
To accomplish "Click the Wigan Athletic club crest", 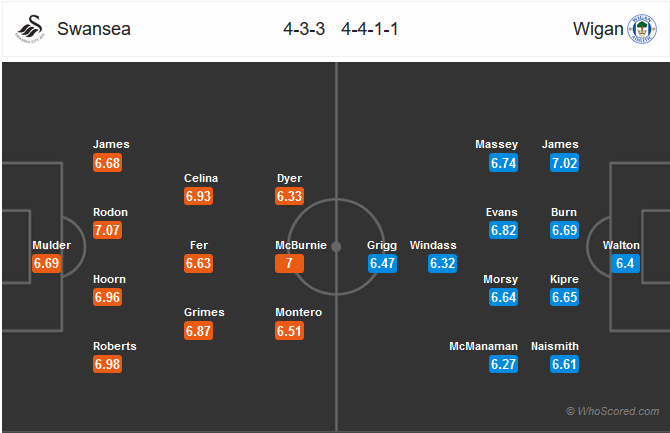I will coord(642,29).
